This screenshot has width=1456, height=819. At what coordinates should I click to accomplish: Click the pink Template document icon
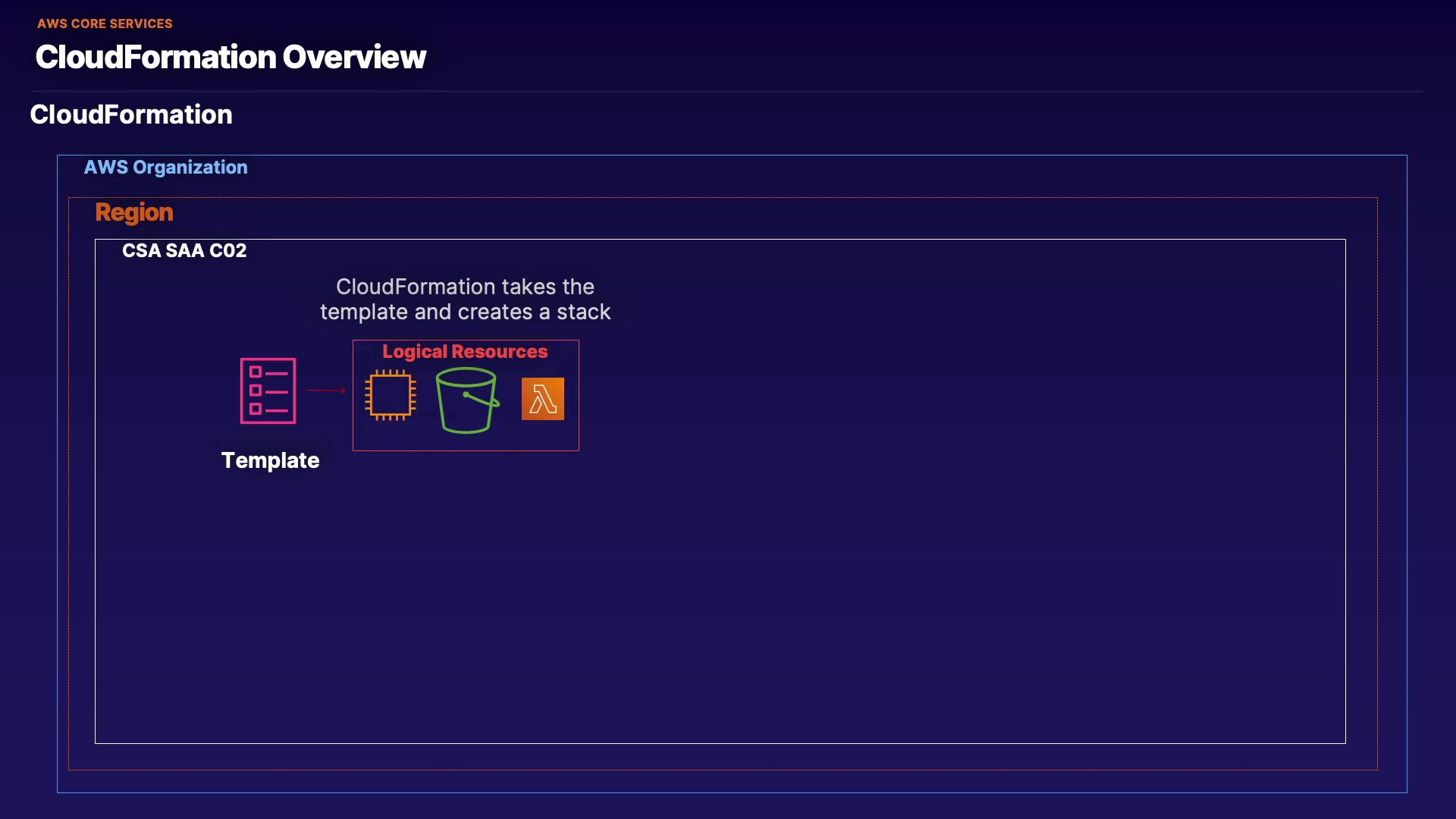tap(268, 391)
